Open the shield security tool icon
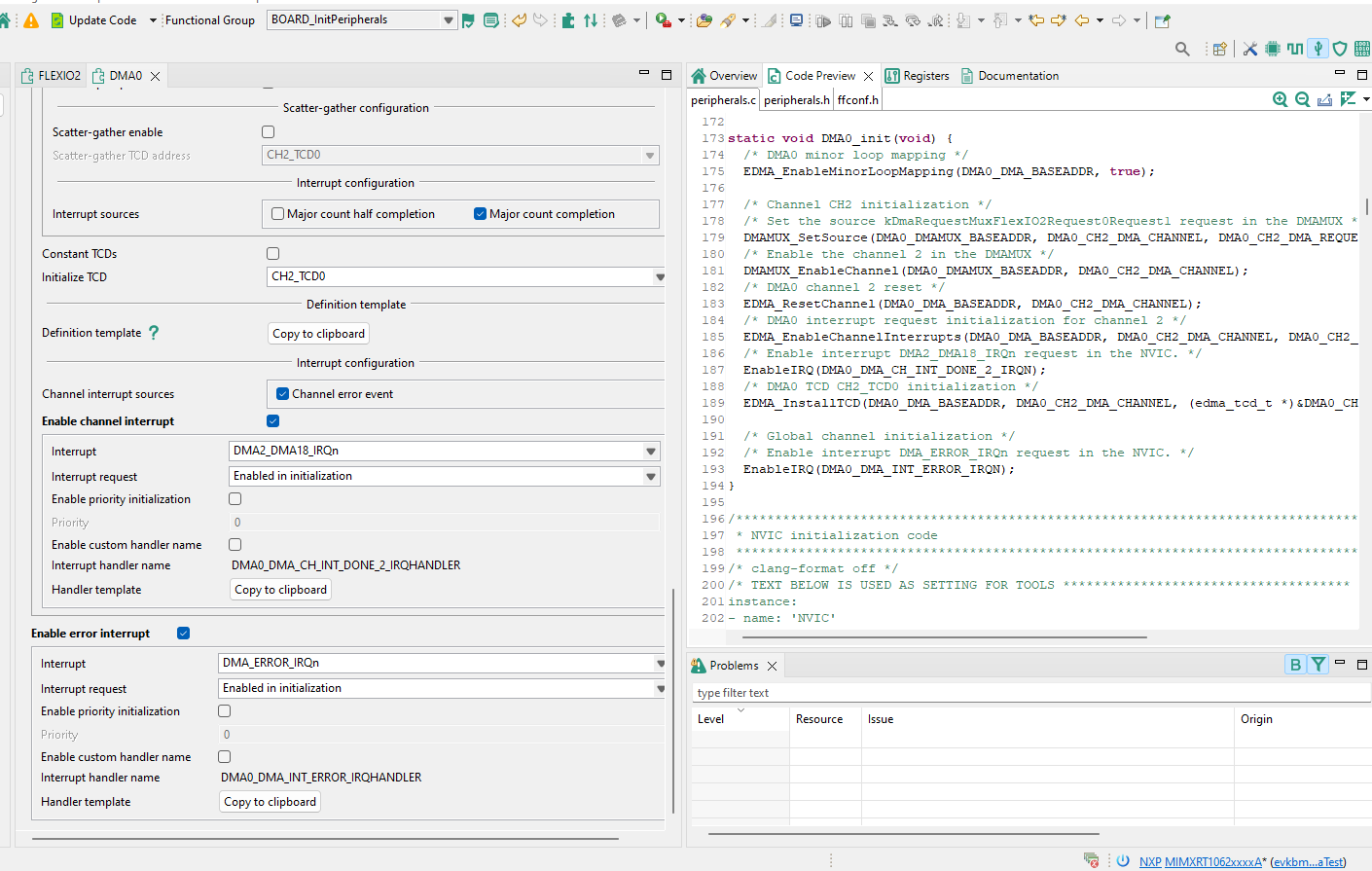The height and width of the screenshot is (871, 1372). coord(1340,49)
